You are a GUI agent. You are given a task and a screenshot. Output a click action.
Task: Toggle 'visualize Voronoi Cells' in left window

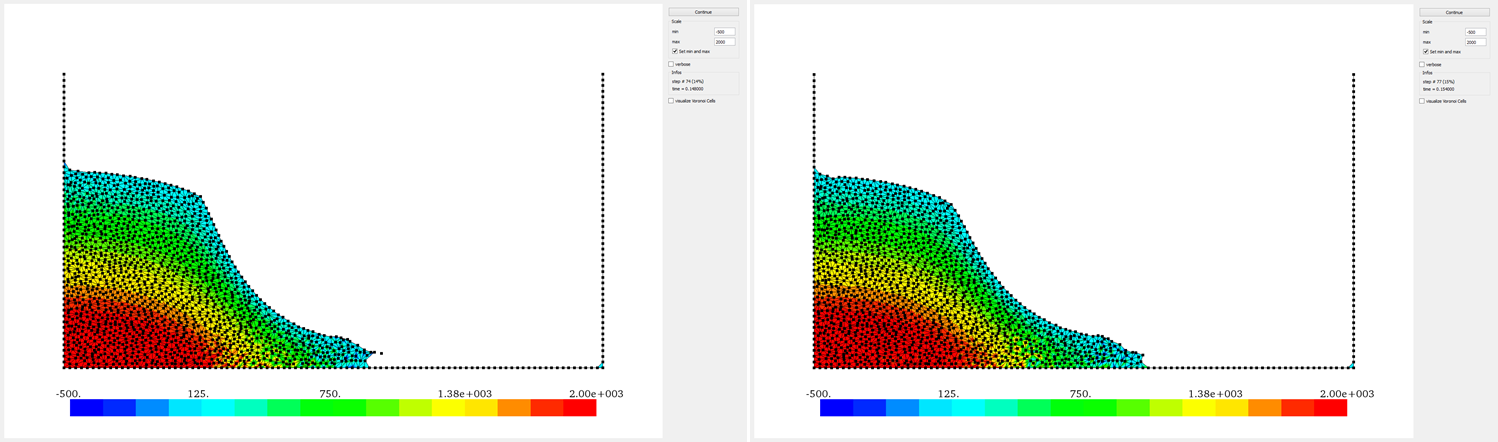[671, 101]
